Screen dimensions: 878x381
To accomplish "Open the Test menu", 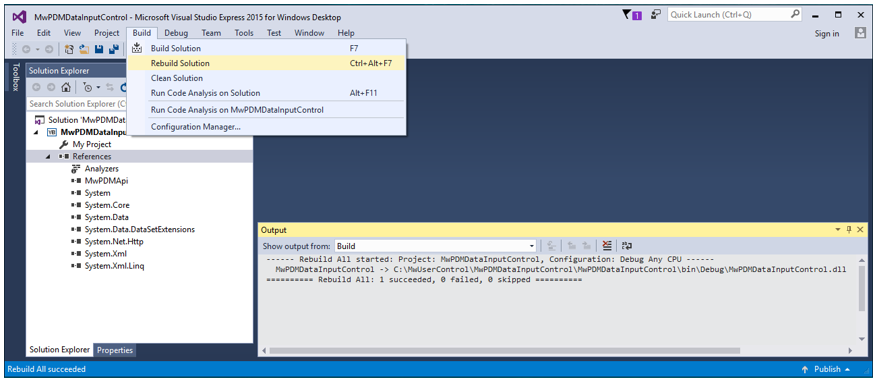I will [274, 33].
